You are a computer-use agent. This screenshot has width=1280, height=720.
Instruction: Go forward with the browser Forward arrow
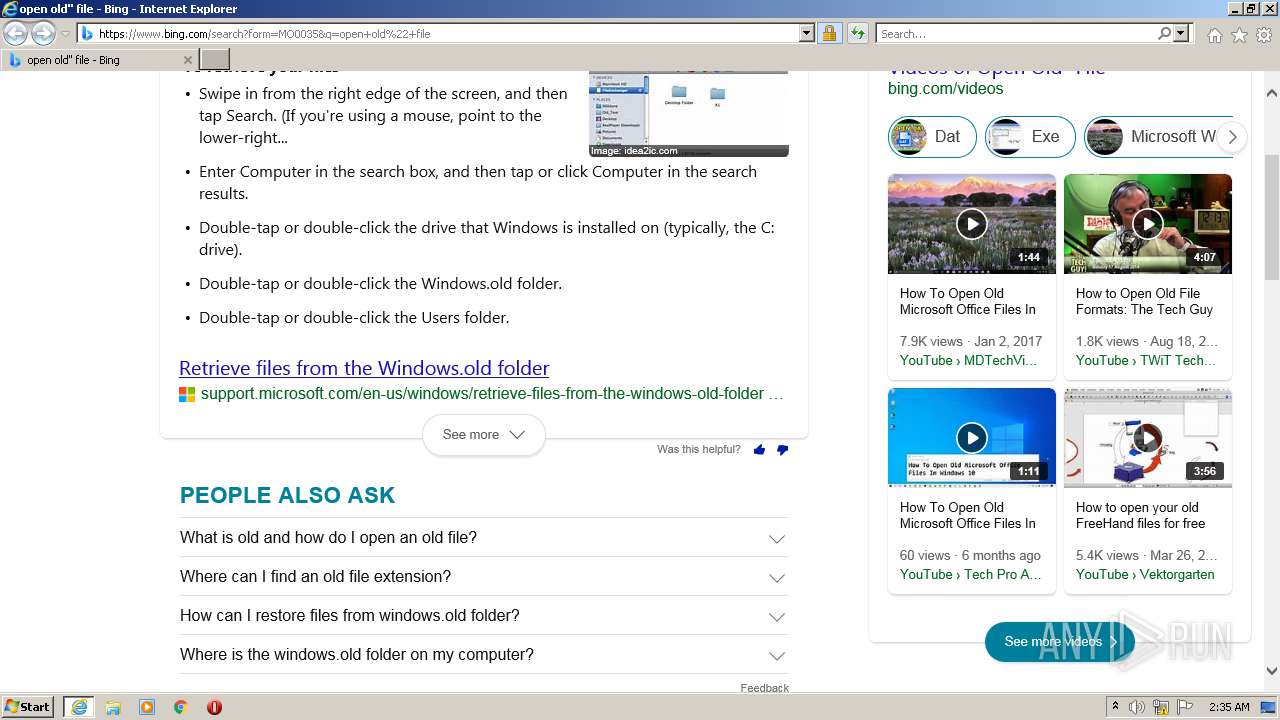click(43, 33)
